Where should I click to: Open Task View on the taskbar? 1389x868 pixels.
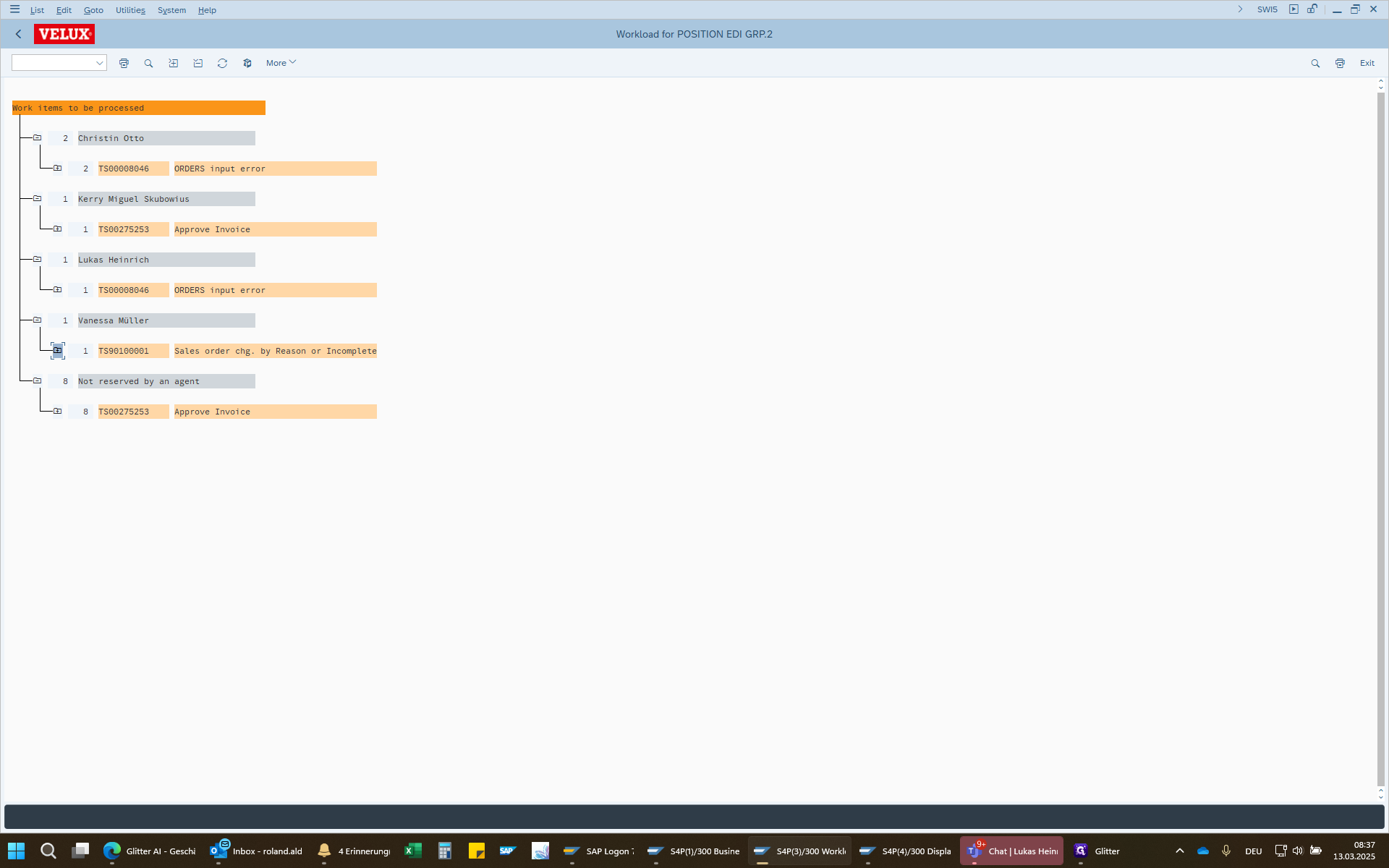pos(80,851)
